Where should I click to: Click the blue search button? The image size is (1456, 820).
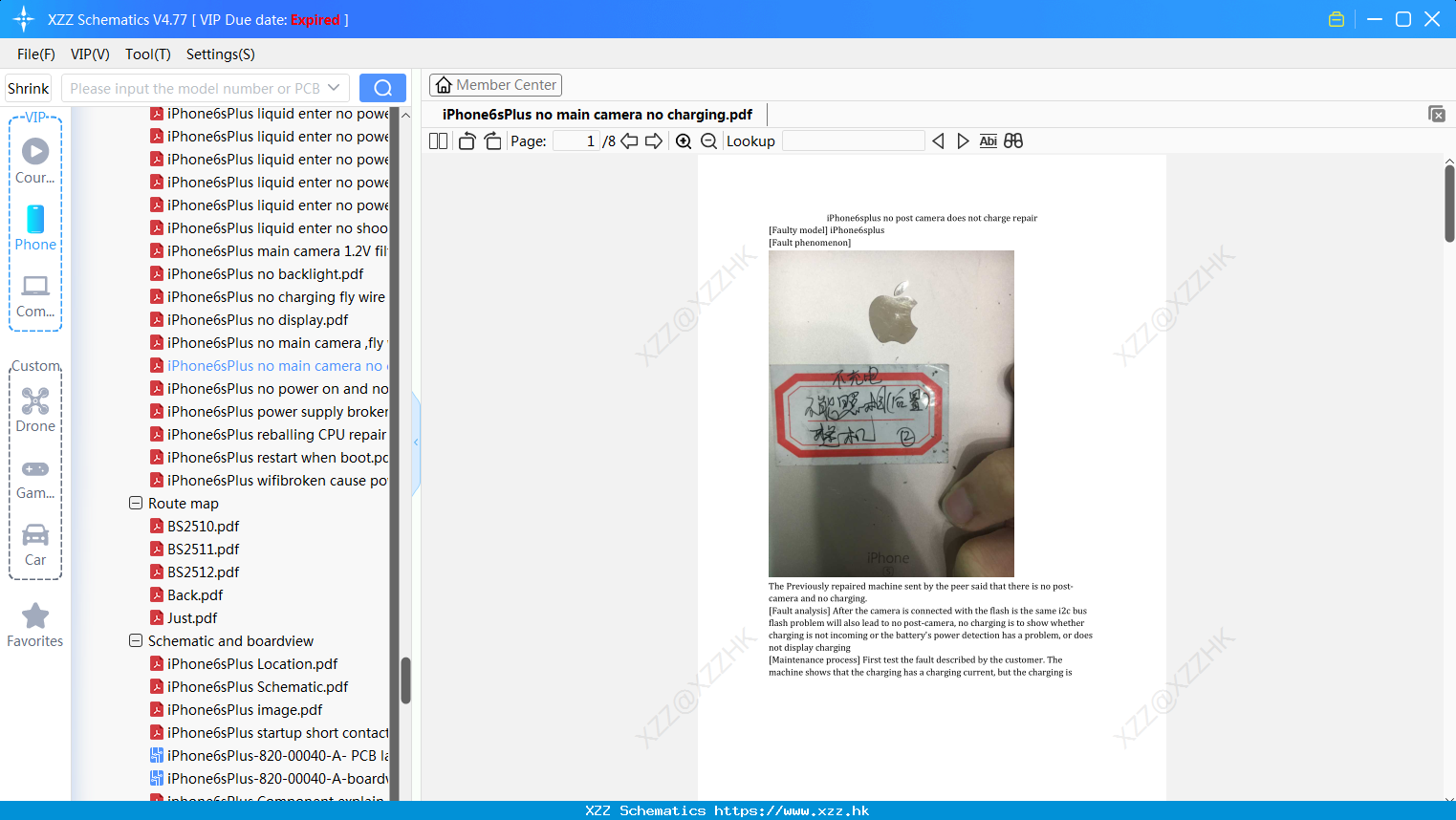point(382,88)
